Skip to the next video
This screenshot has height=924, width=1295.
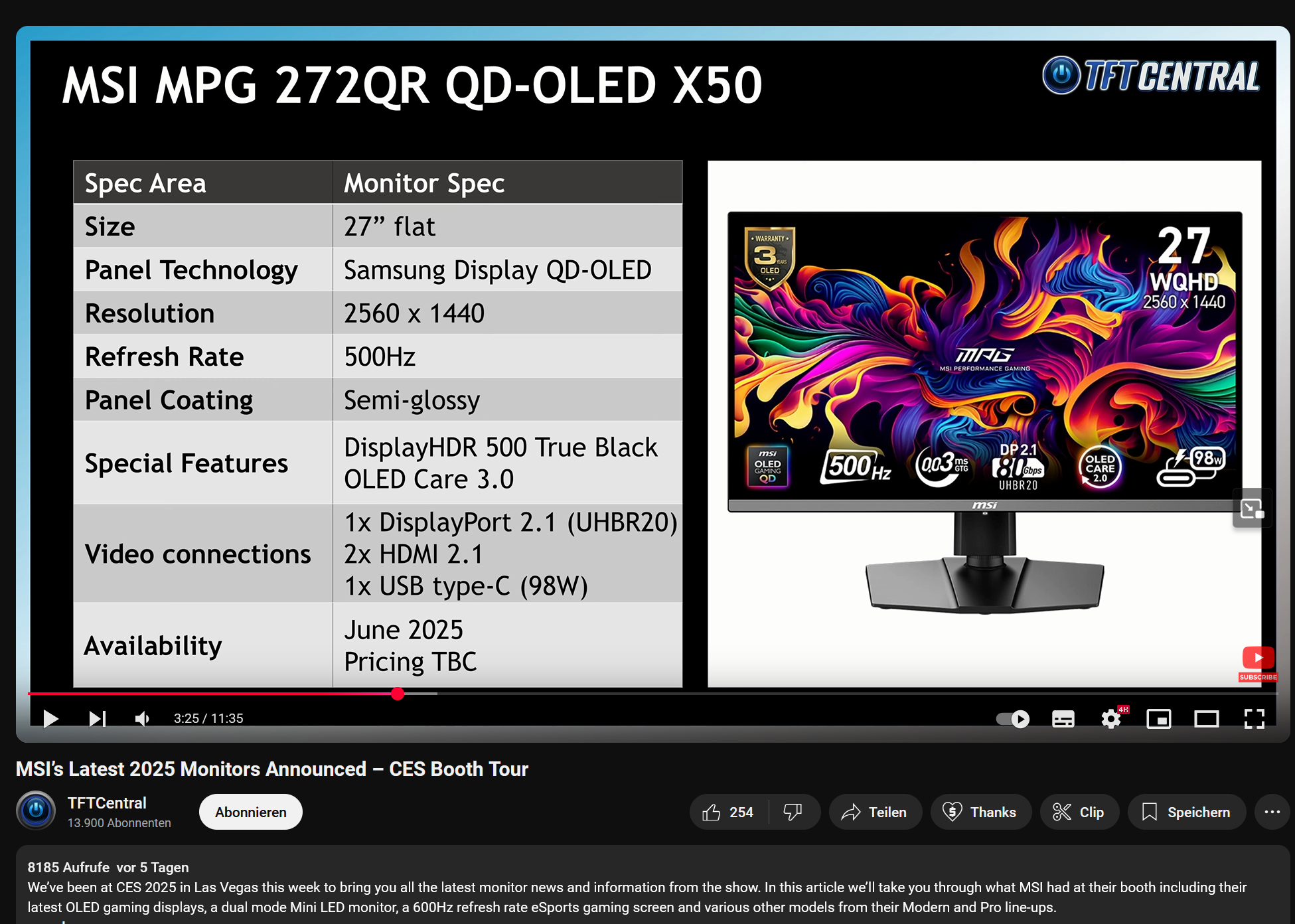(97, 718)
